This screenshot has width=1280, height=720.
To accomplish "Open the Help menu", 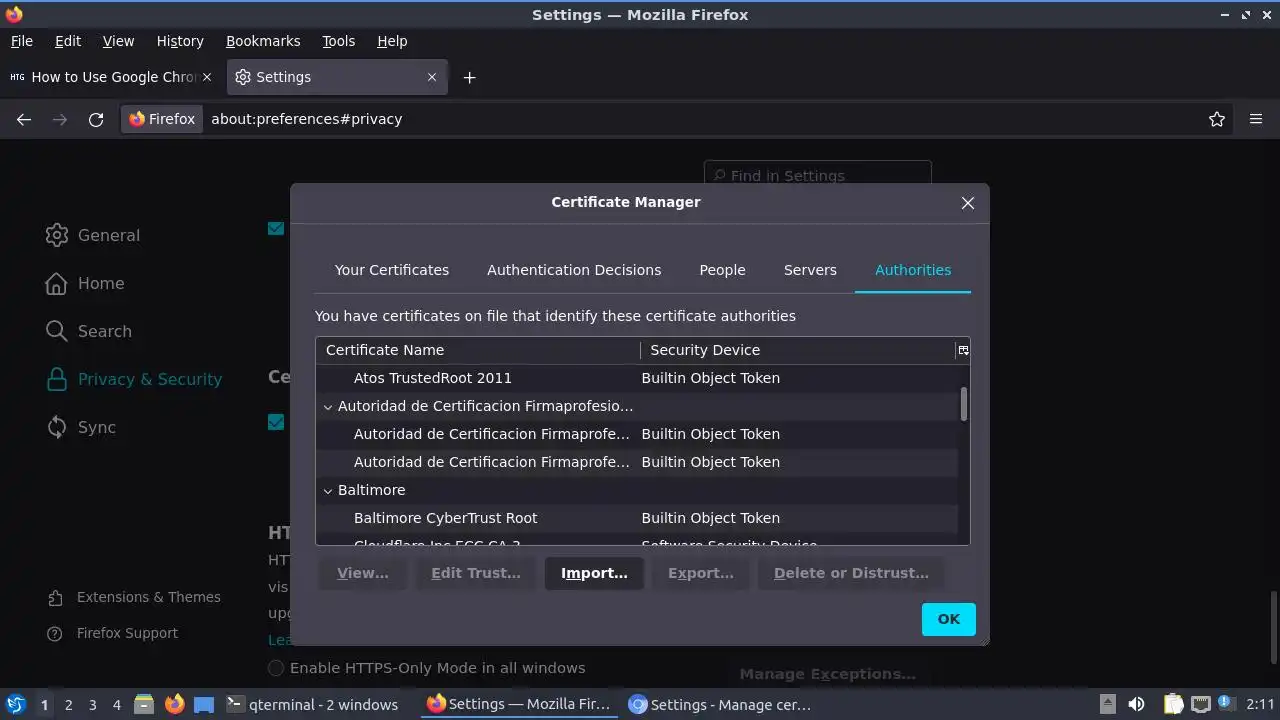I will [392, 41].
